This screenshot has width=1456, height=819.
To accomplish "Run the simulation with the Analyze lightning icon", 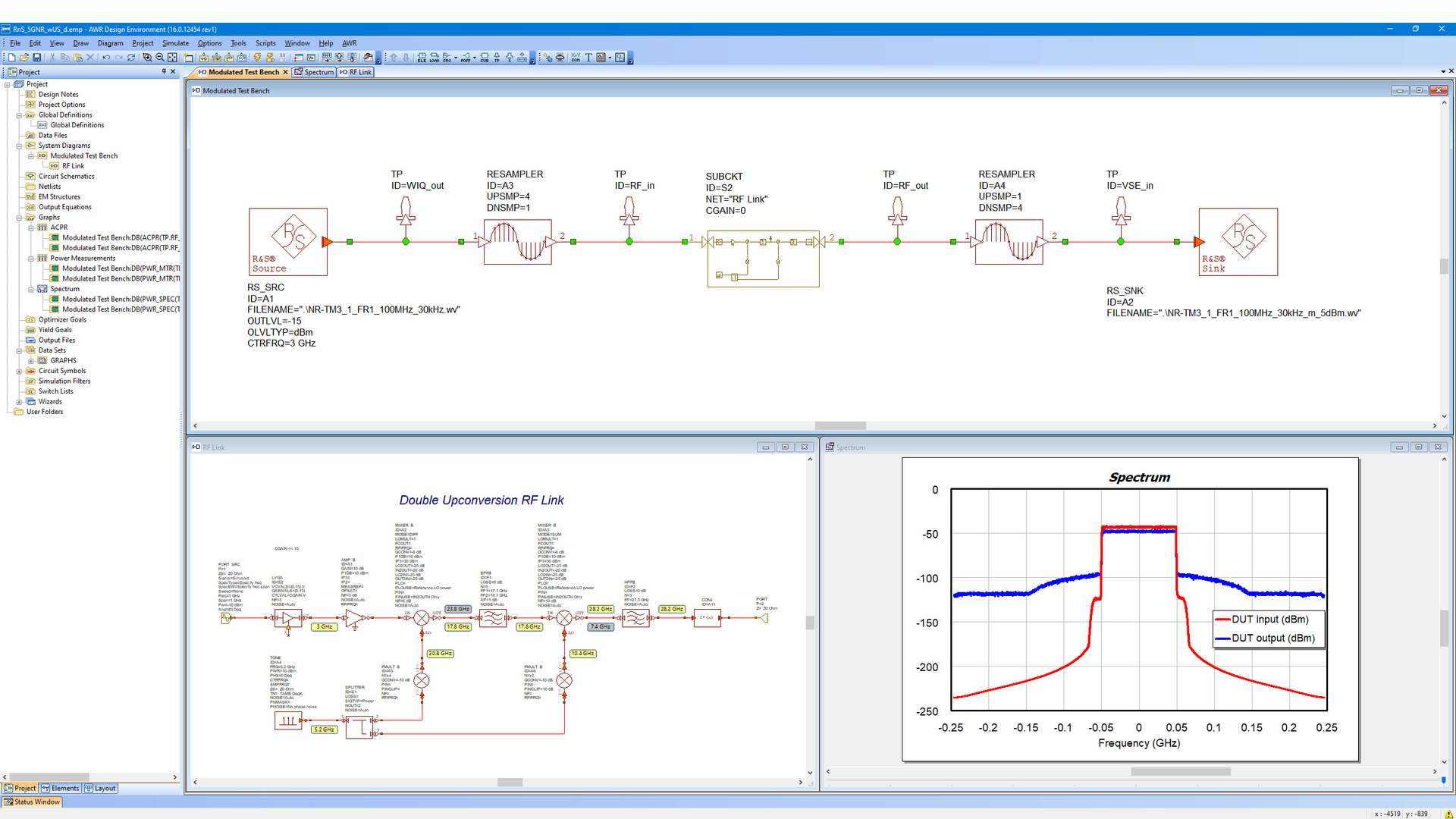I will coord(257,58).
